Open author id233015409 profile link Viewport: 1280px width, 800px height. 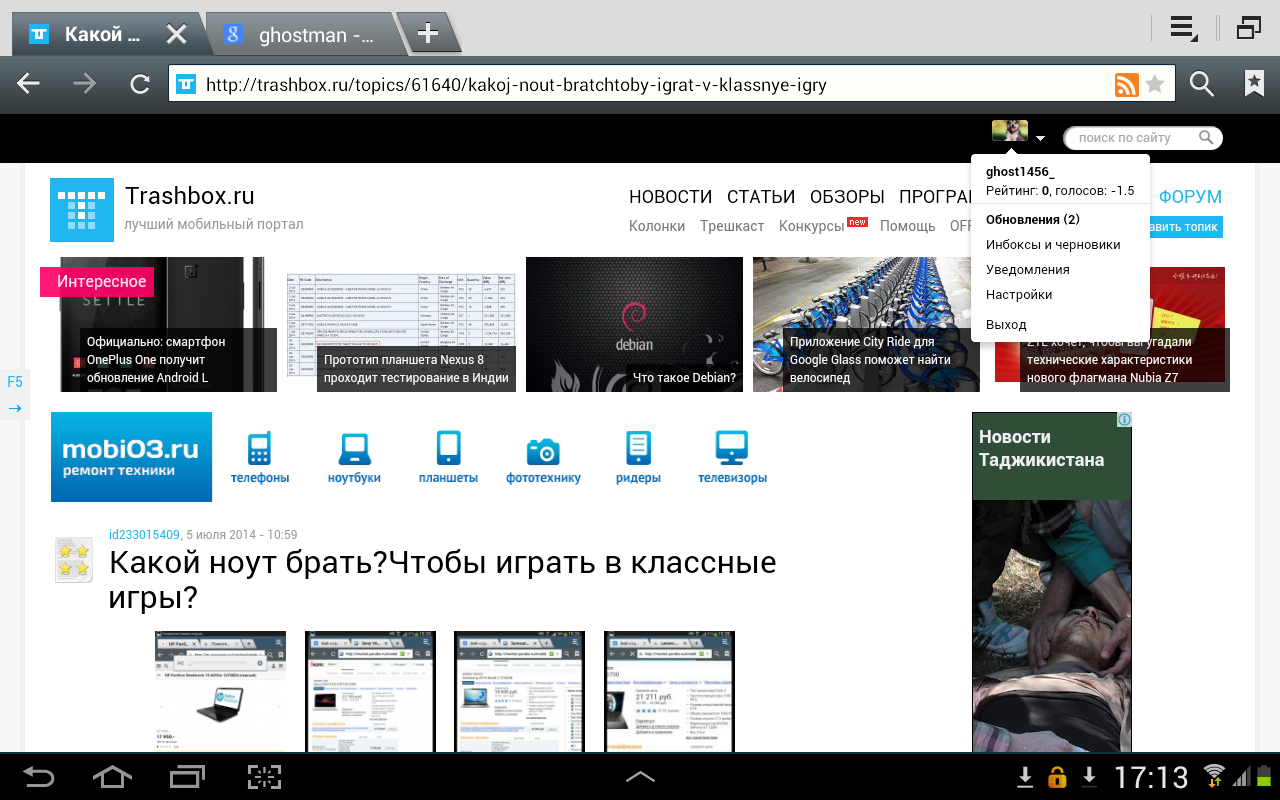click(144, 535)
